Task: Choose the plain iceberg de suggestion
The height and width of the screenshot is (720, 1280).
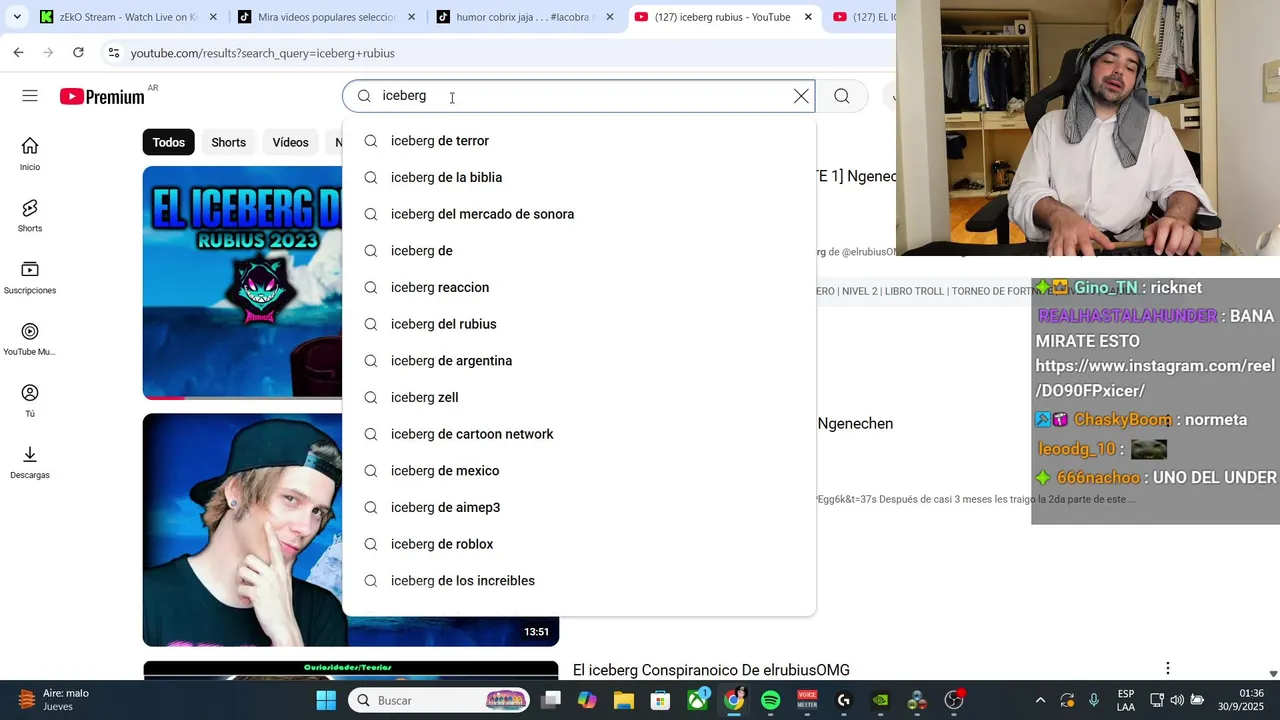Action: (x=579, y=251)
